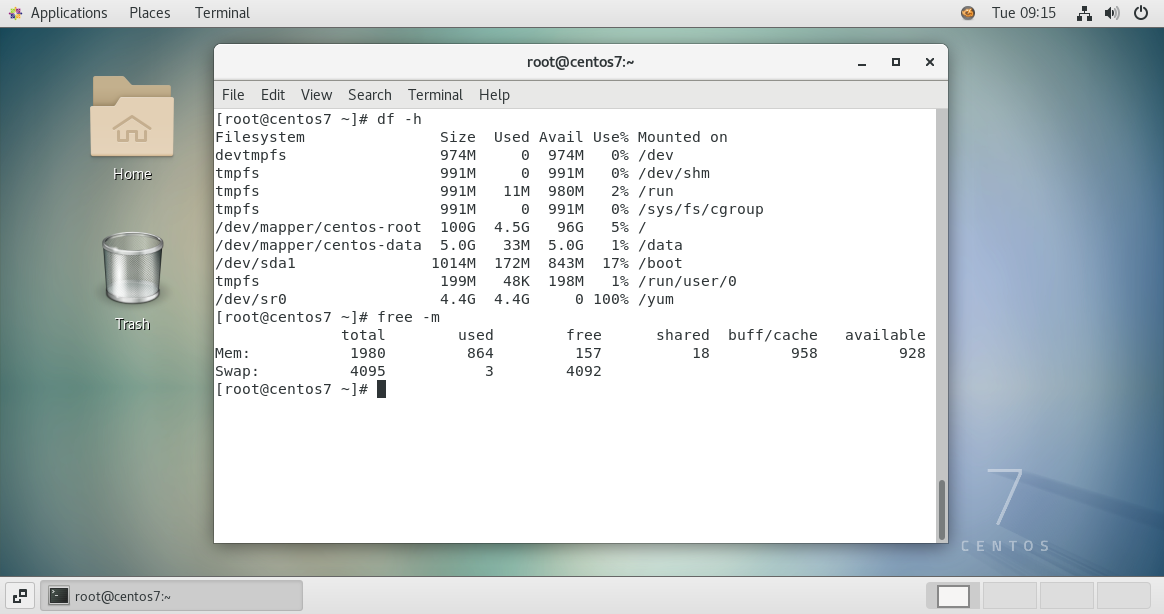Click the 'Swap:' row label
This screenshot has width=1164, height=614.
click(238, 371)
